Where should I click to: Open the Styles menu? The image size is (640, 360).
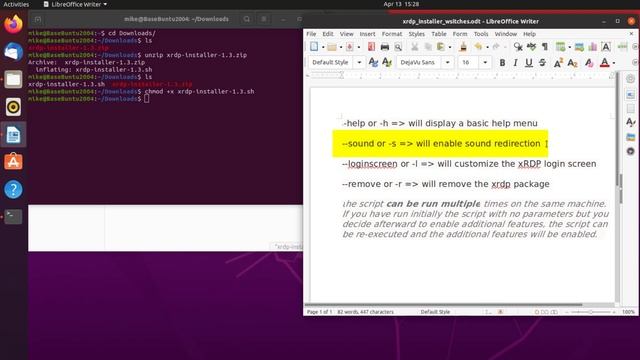[416, 34]
